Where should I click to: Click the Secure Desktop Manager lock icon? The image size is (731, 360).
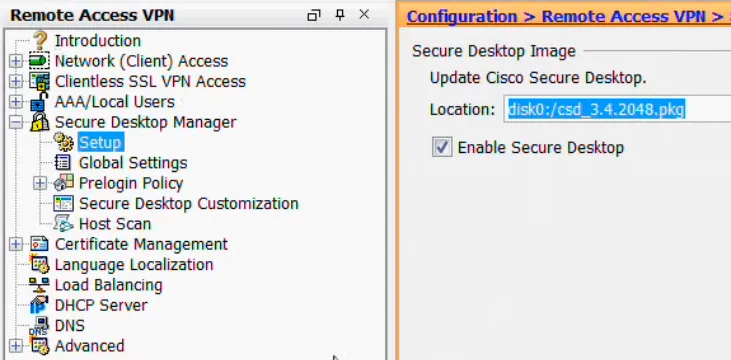pos(39,122)
